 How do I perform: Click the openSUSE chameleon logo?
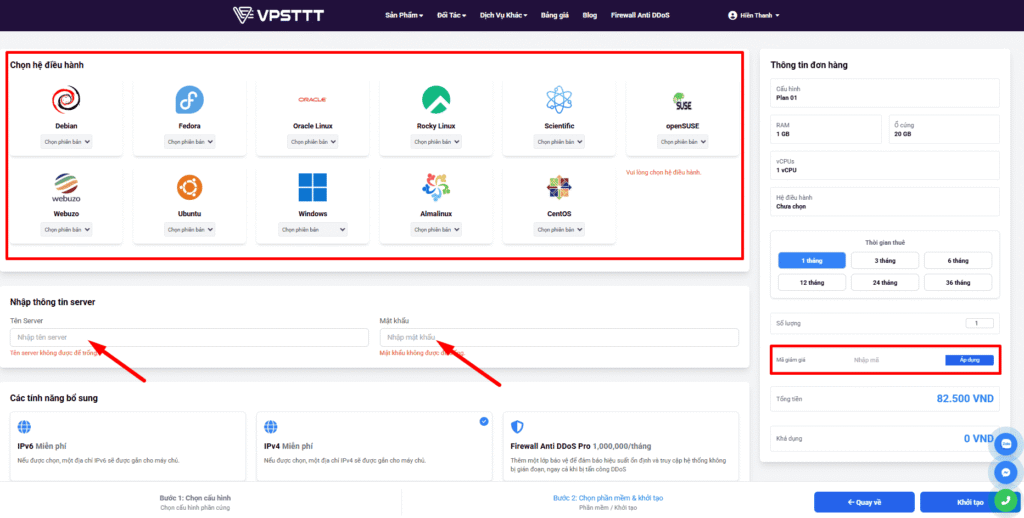tap(682, 101)
